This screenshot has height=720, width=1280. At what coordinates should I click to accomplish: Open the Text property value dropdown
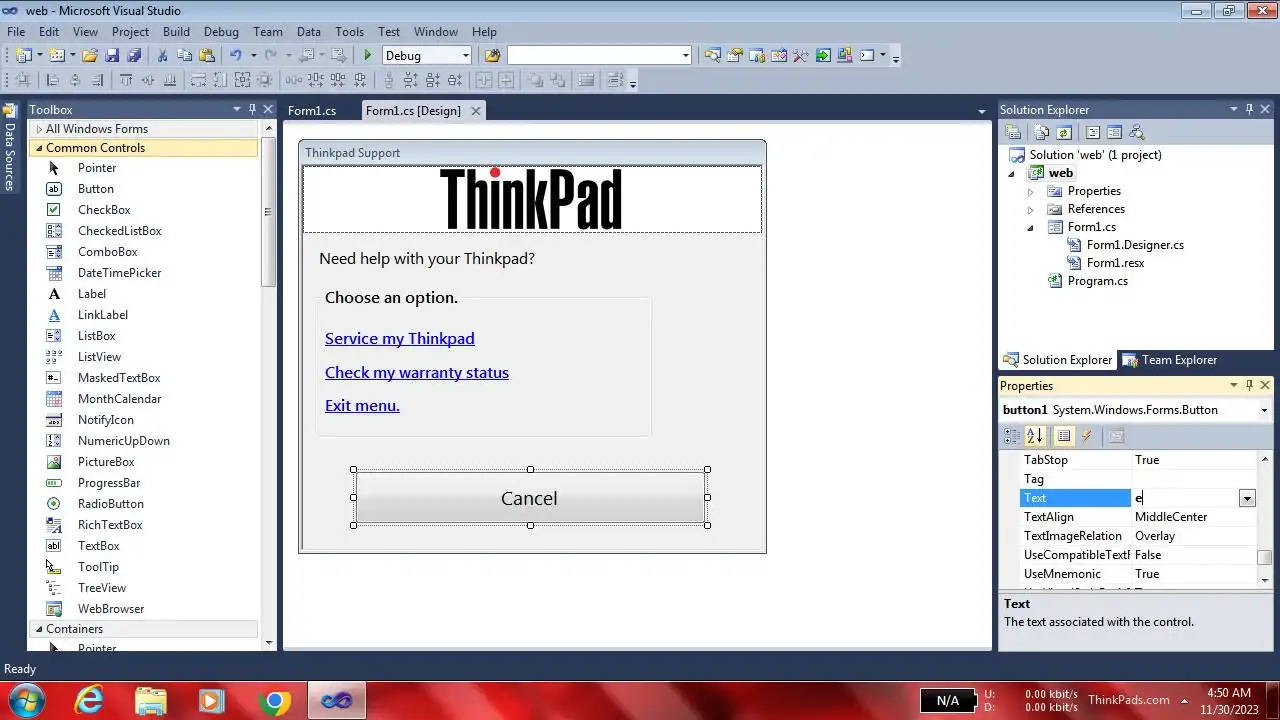pyautogui.click(x=1247, y=498)
